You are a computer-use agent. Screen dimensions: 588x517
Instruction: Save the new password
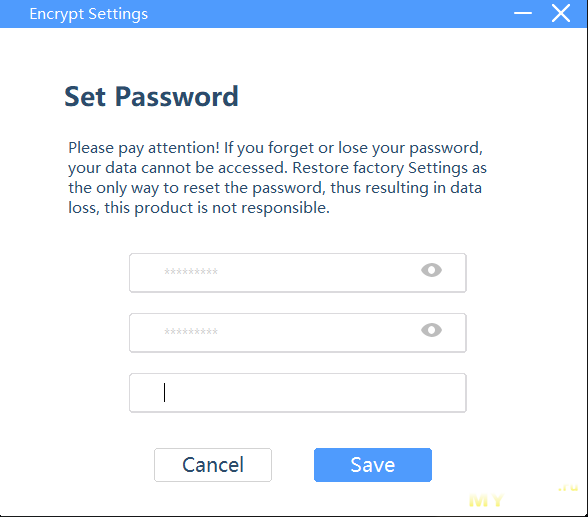[x=373, y=465]
